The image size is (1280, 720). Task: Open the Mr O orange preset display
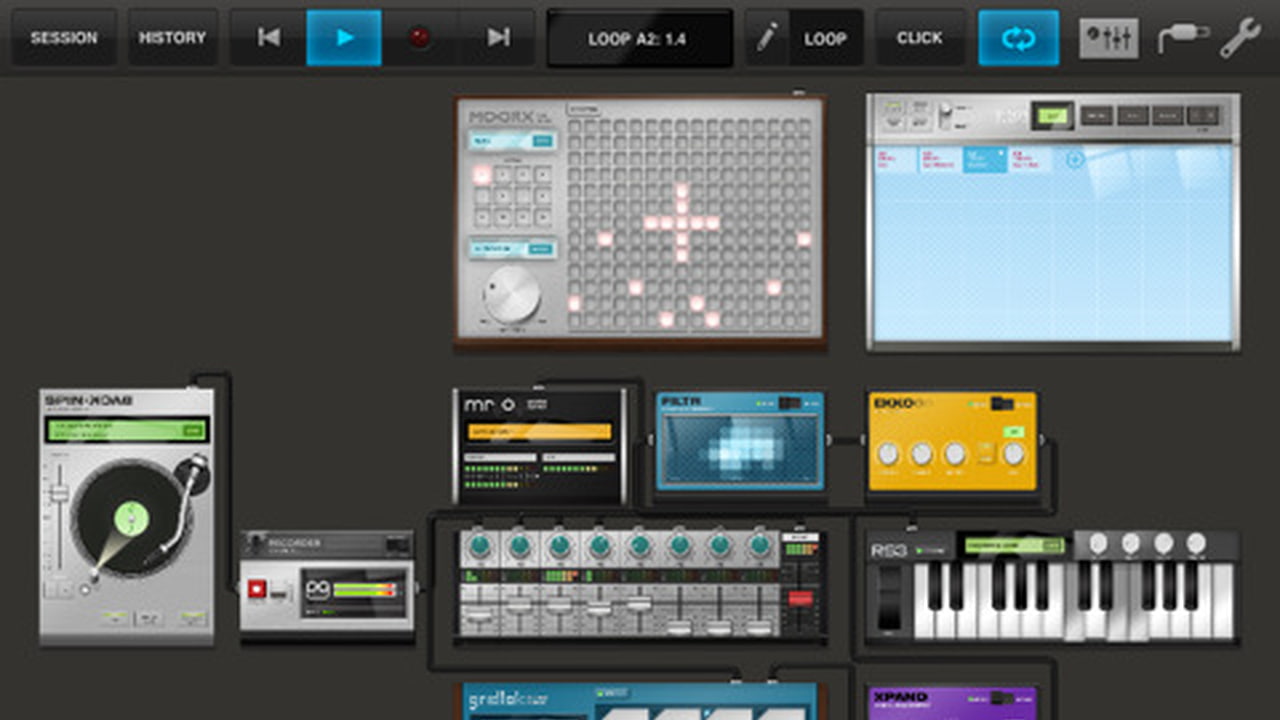point(538,431)
